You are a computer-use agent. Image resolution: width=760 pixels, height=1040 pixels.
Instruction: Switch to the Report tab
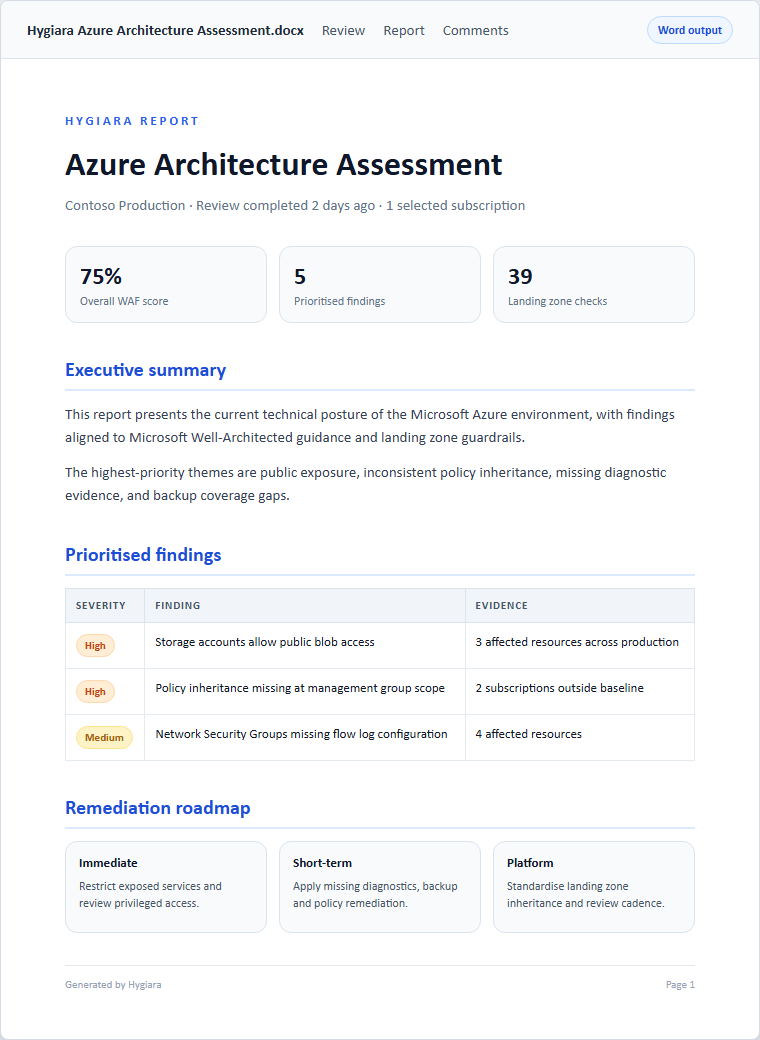(x=404, y=31)
